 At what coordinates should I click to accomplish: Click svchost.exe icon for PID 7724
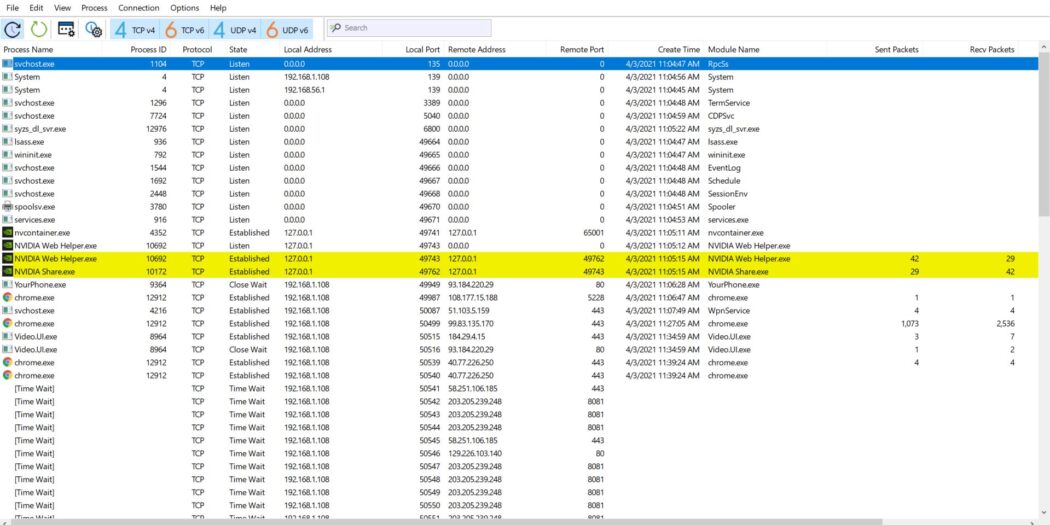[7, 116]
